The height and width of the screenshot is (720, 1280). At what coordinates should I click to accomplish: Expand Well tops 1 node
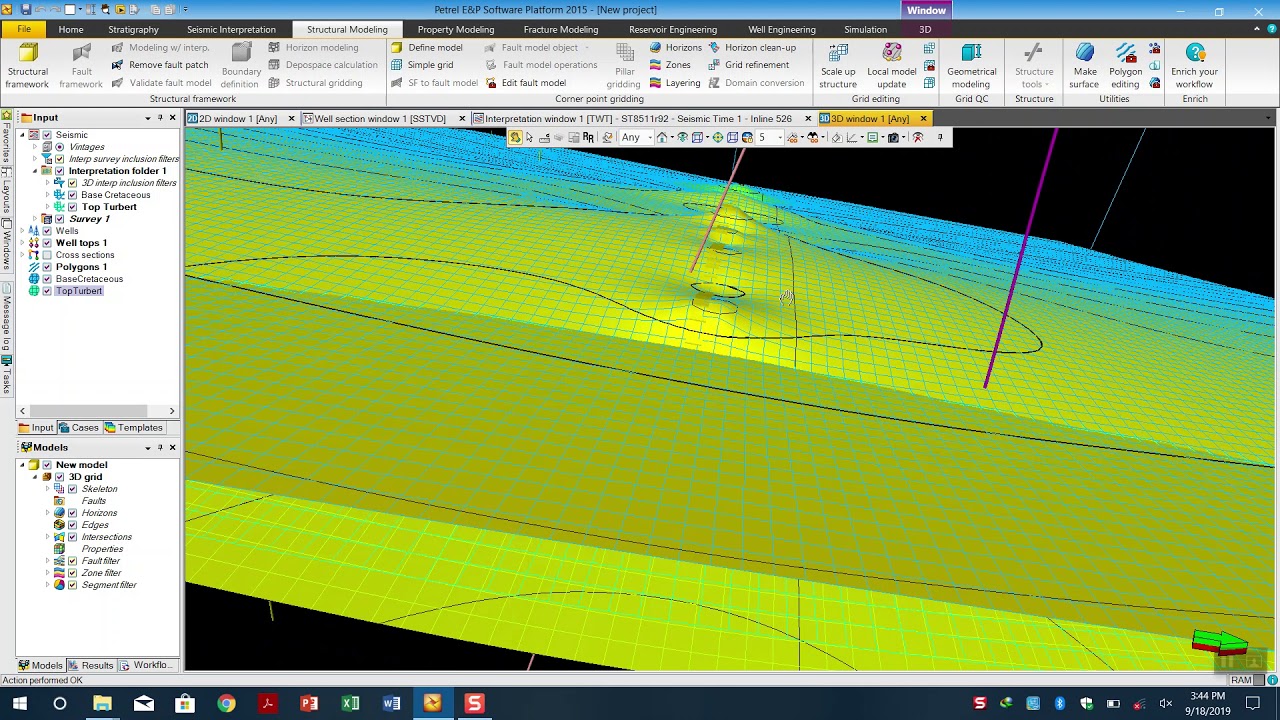coord(22,243)
